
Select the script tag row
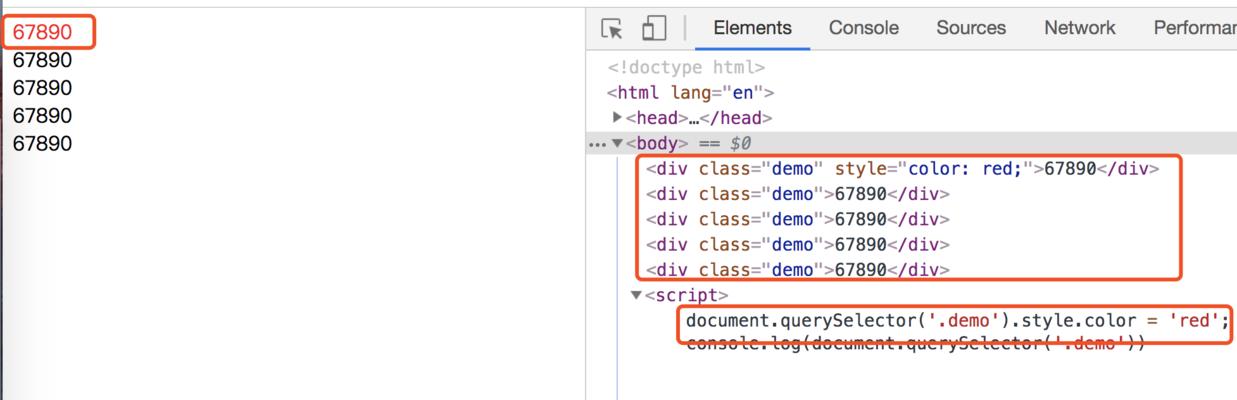687,295
